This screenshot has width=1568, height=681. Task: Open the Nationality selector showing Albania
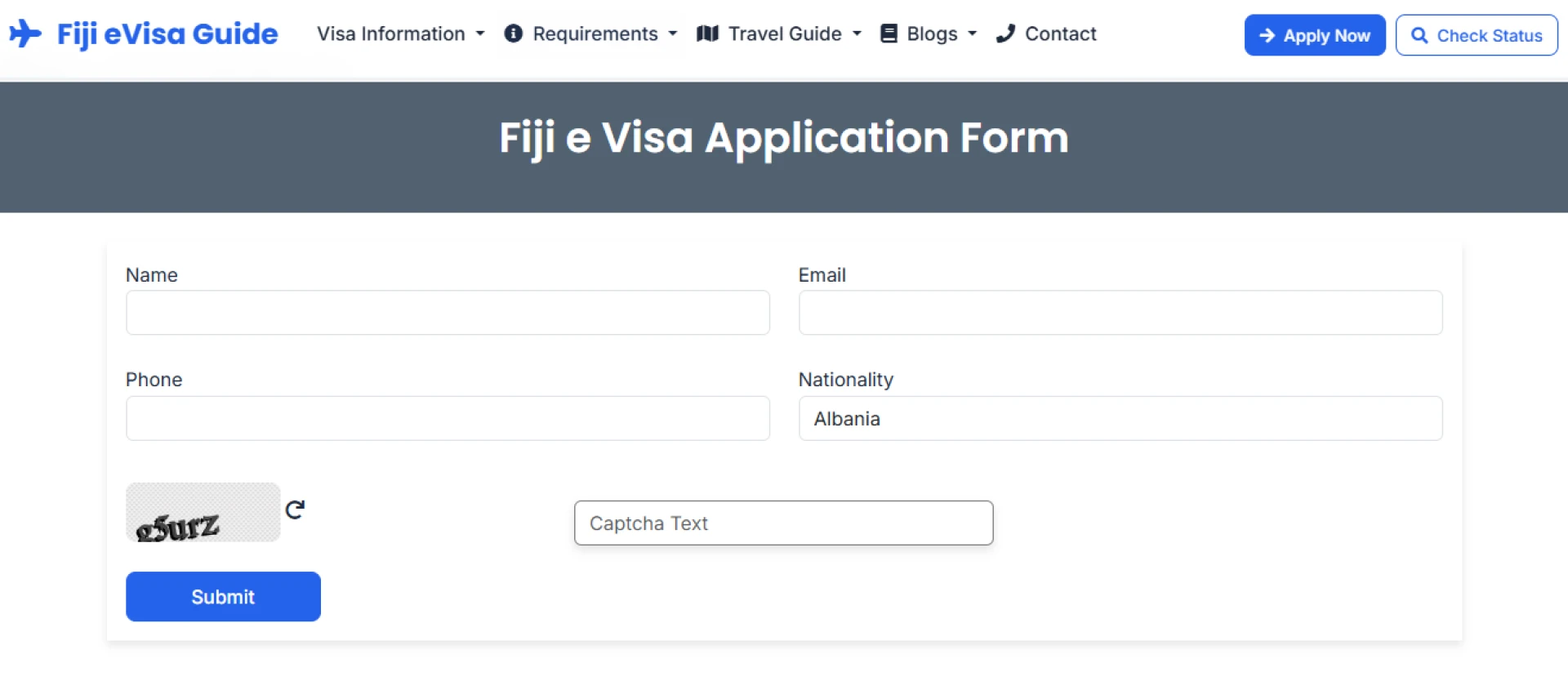1120,418
